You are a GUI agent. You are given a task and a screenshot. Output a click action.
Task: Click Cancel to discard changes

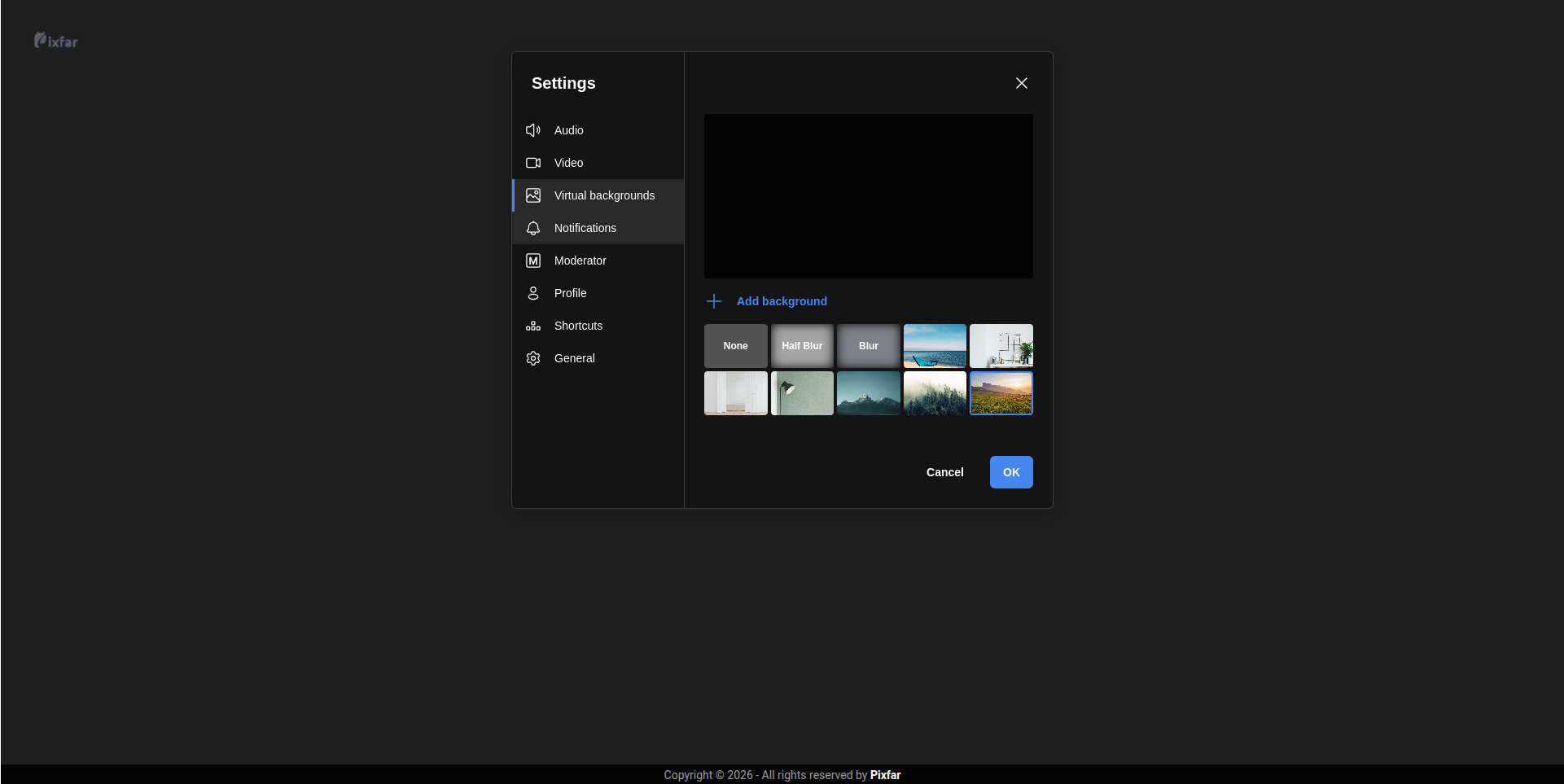(x=944, y=472)
